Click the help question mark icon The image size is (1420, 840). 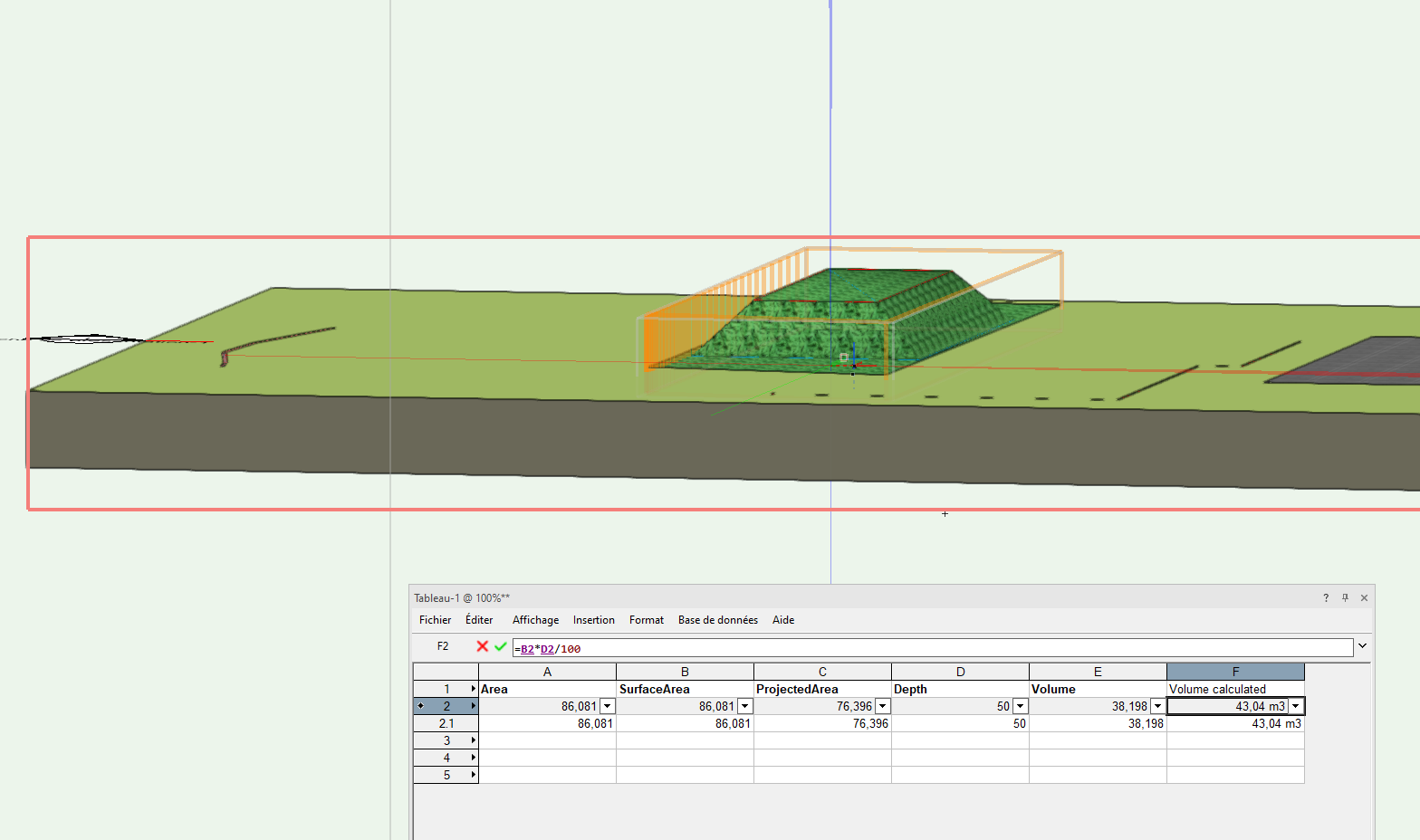1326,598
